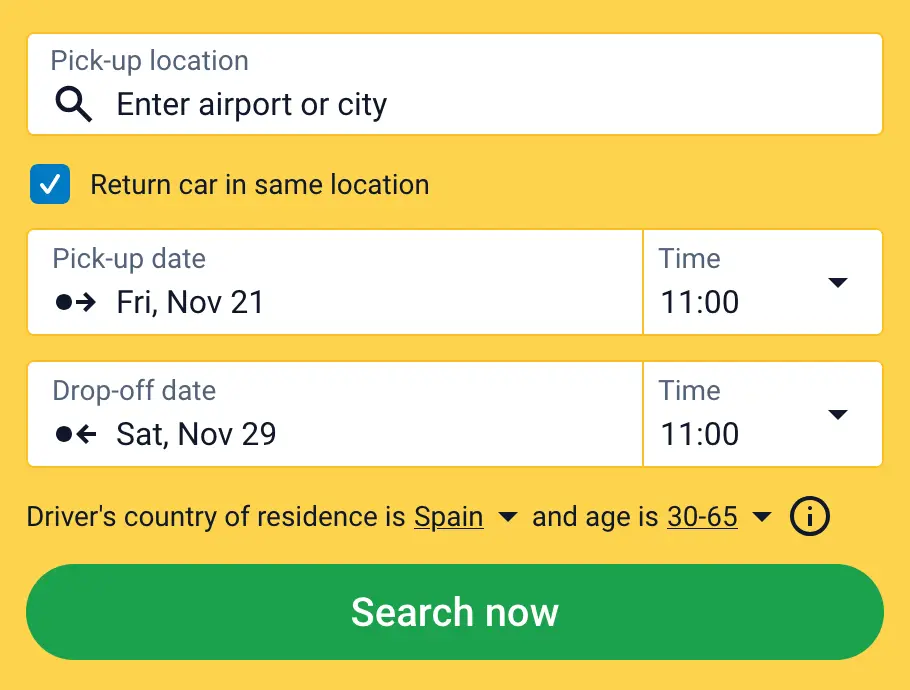This screenshot has width=910, height=690.
Task: Click the "Return car in same location" label
Action: tap(259, 185)
